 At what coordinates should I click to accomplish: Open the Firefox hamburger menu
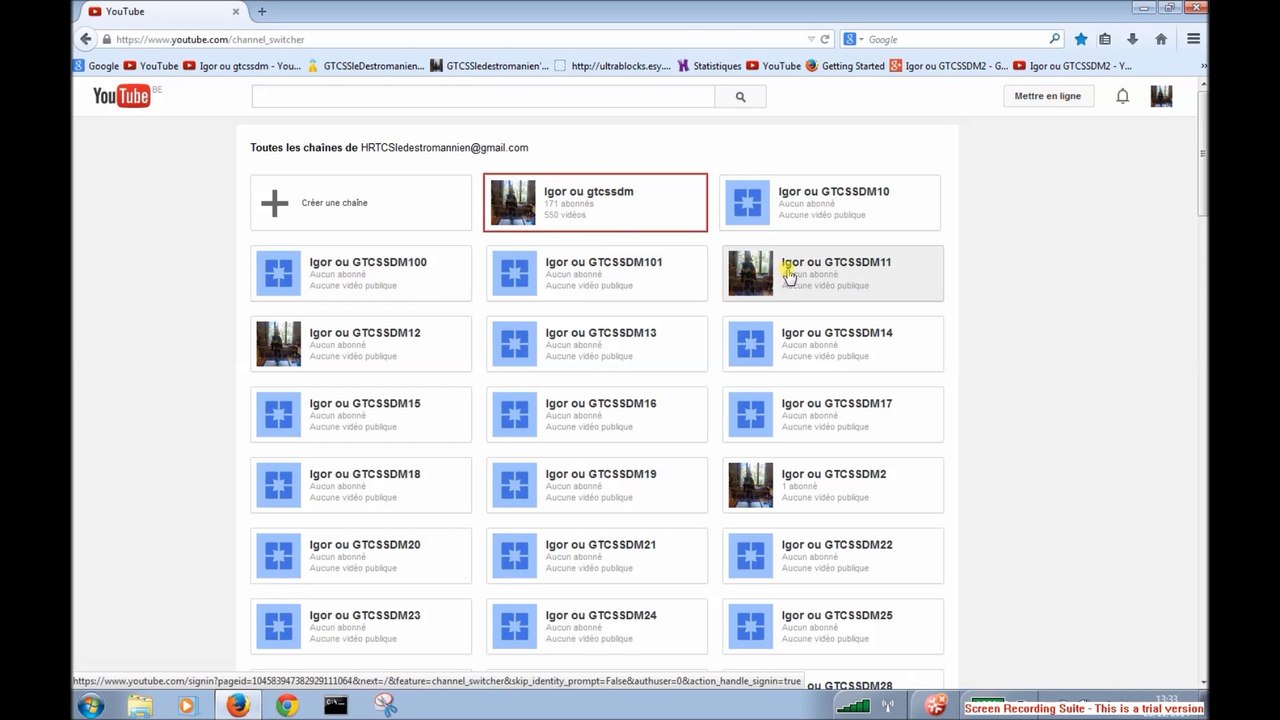[x=1193, y=39]
